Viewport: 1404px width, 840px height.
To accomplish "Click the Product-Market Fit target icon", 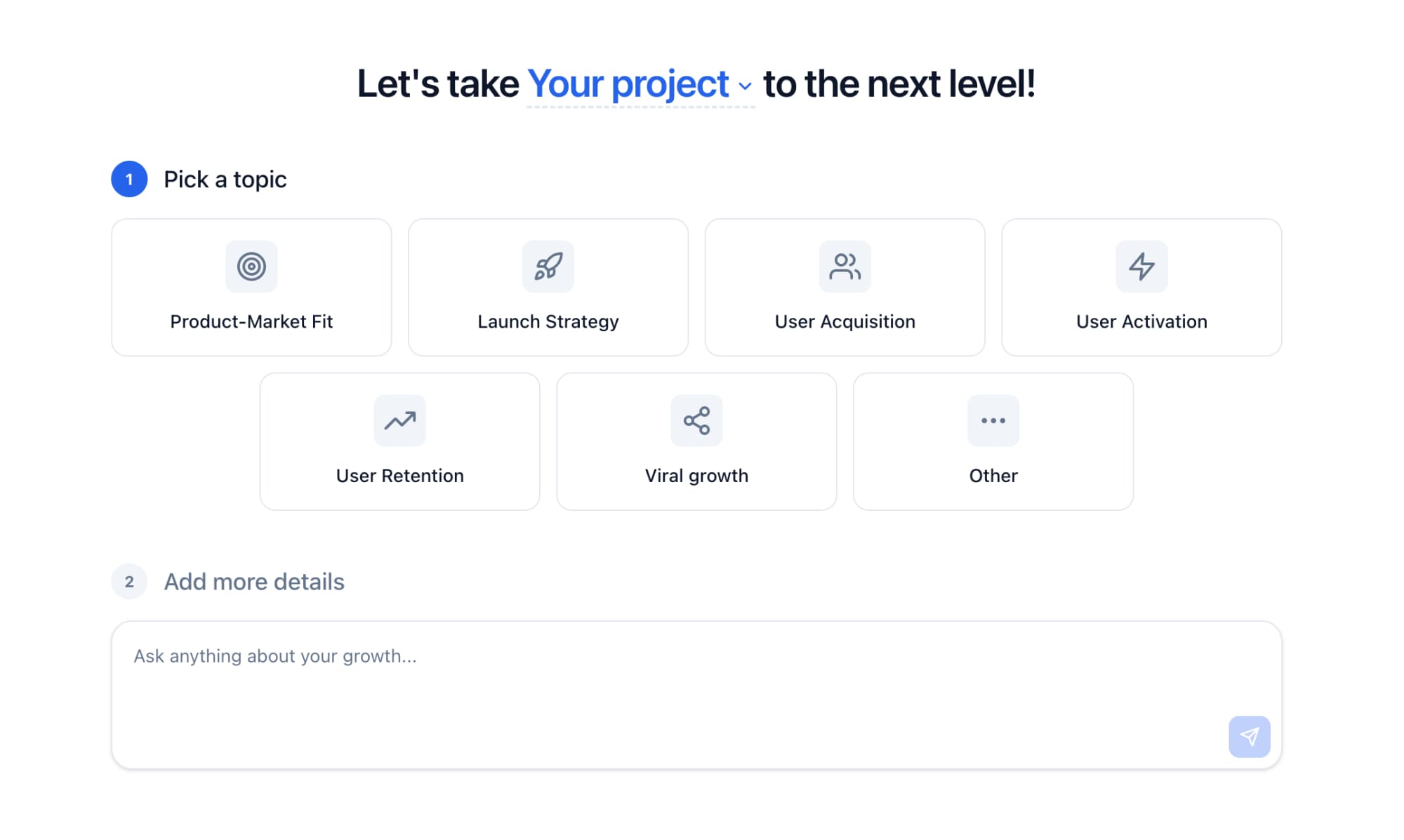I will (251, 267).
